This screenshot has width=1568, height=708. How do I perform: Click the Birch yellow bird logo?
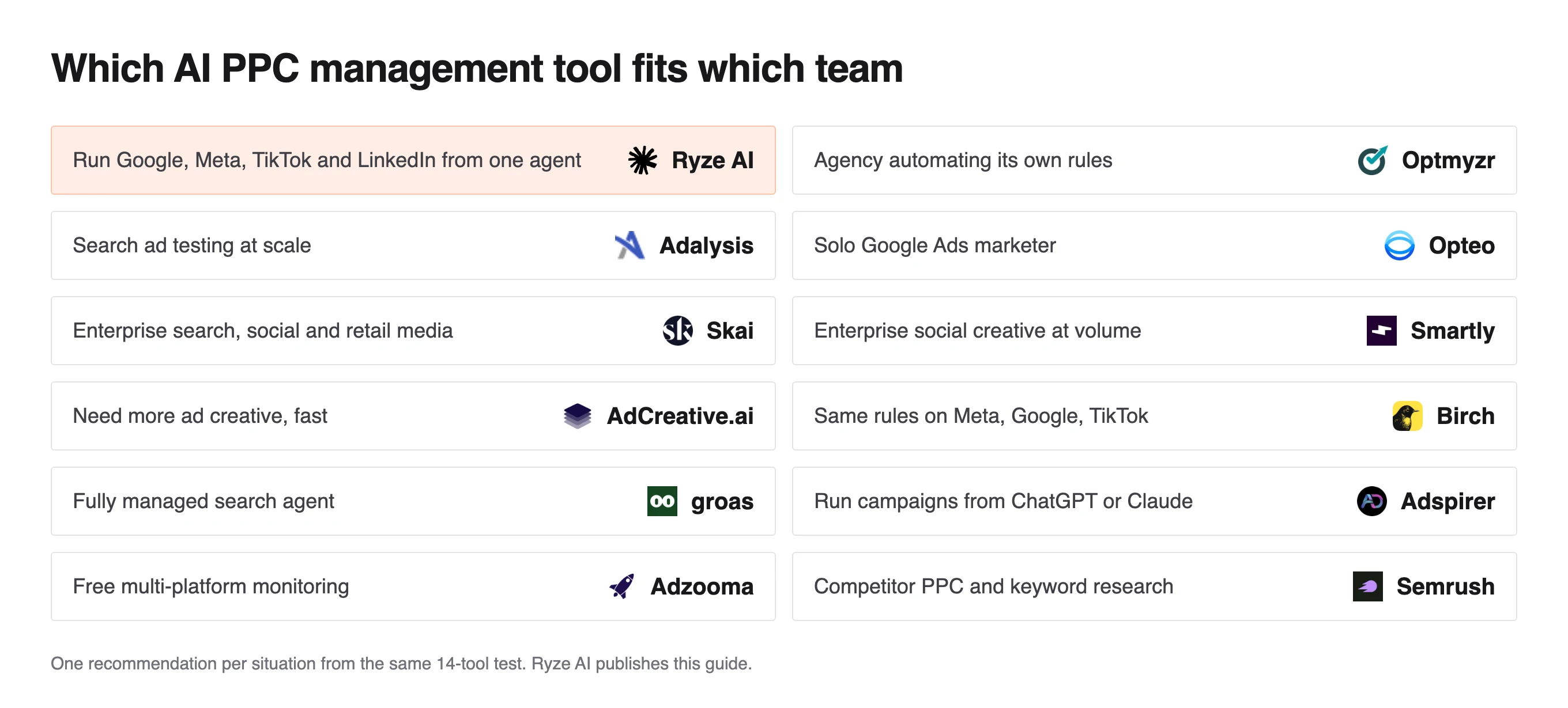pos(1407,416)
